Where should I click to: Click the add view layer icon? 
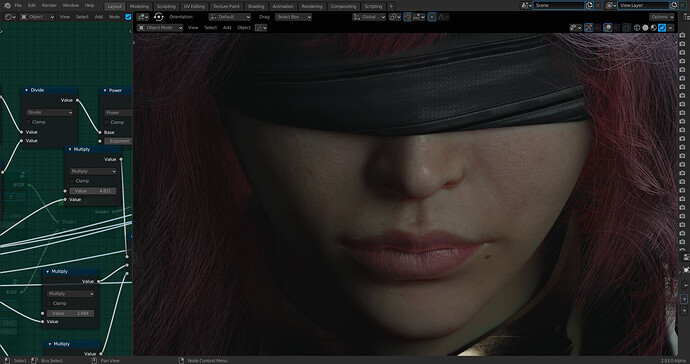674,5
